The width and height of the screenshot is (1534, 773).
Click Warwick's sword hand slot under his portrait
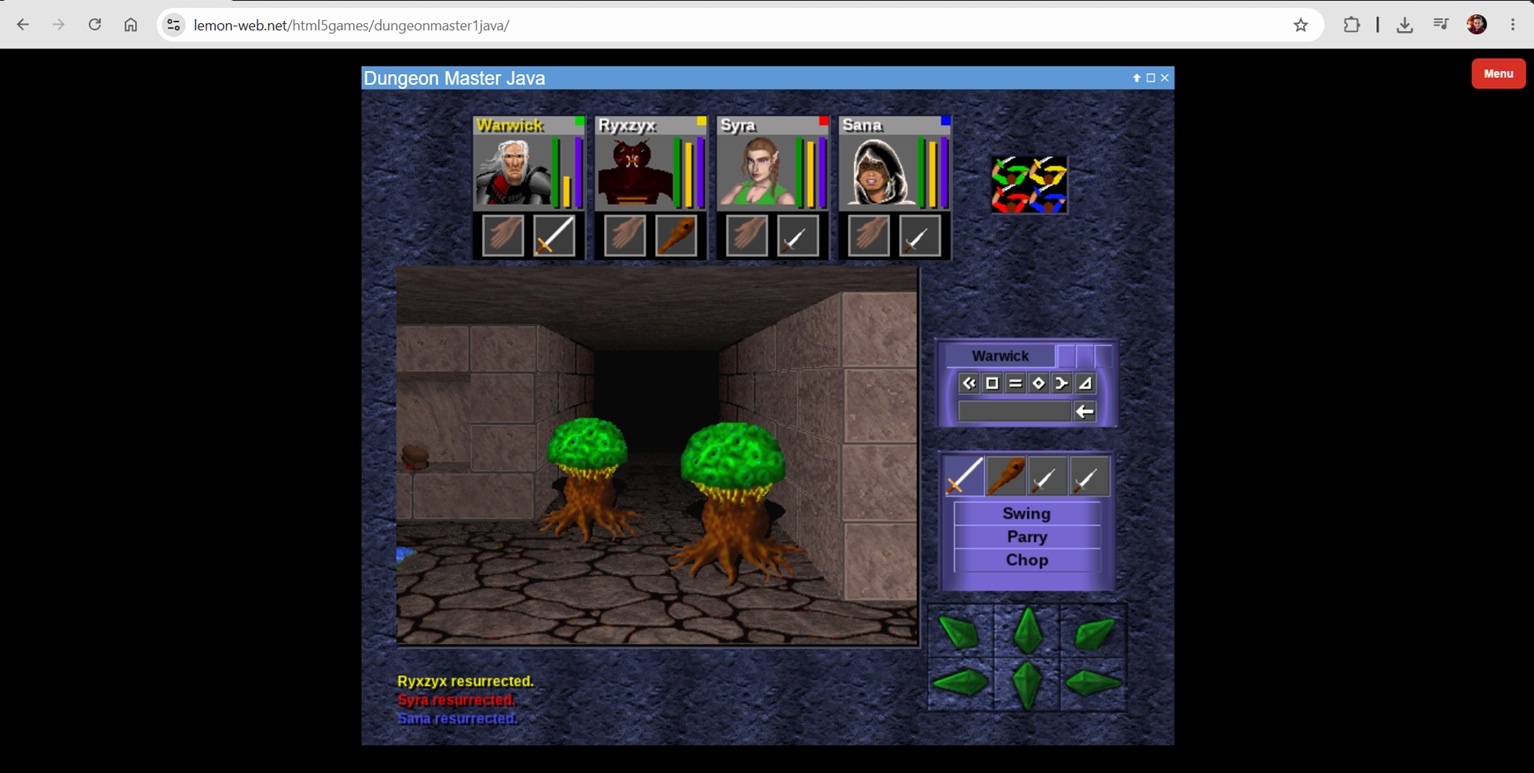[554, 236]
